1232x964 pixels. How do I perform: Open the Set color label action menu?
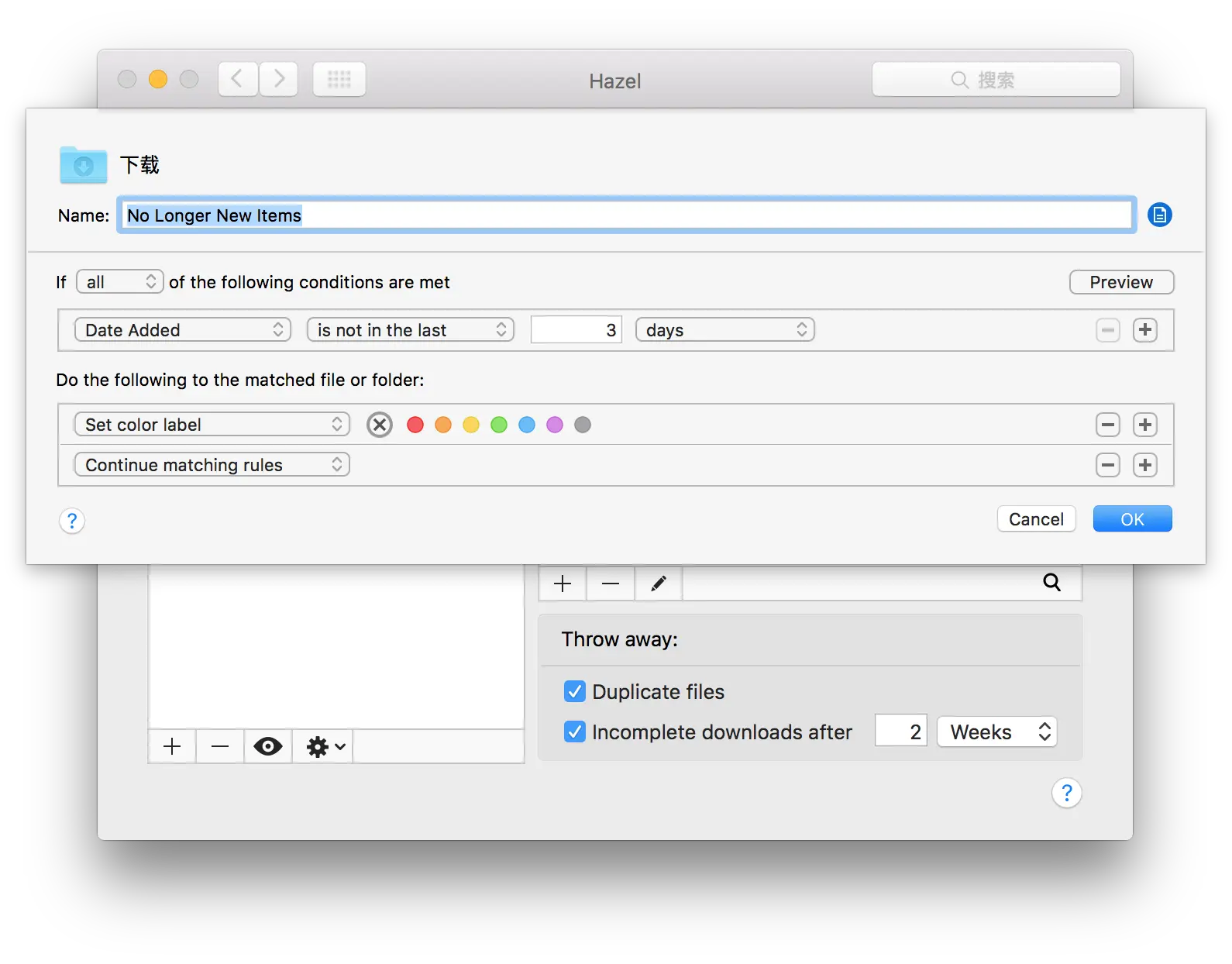pos(212,425)
